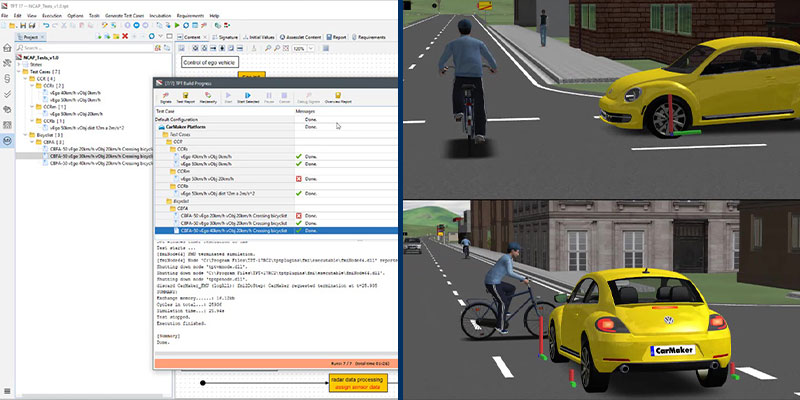Open the Help menu
The height and width of the screenshot is (400, 800).
coord(214,16)
